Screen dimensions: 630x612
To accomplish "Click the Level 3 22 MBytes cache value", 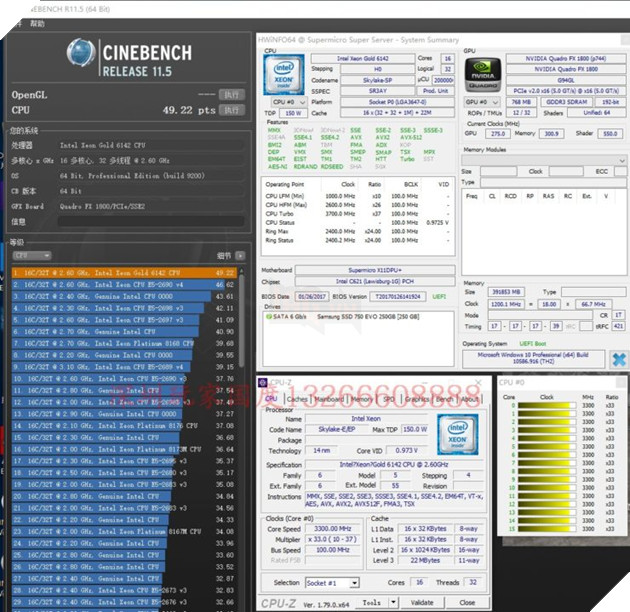I will (x=425, y=561).
